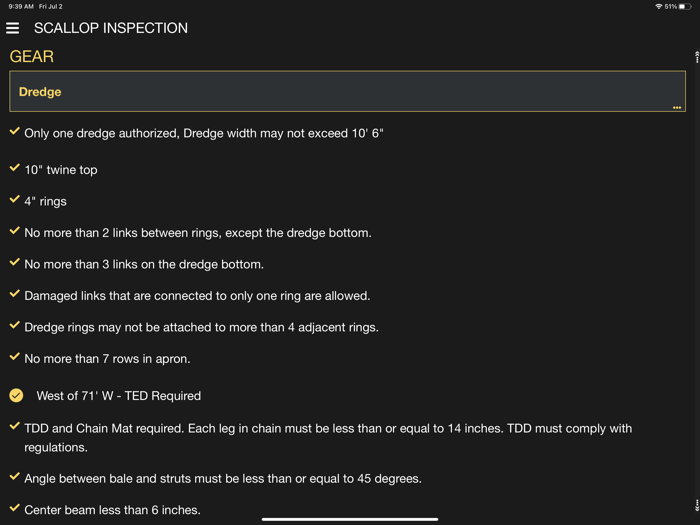
Task: Select the GEAR section heading
Action: (x=32, y=57)
